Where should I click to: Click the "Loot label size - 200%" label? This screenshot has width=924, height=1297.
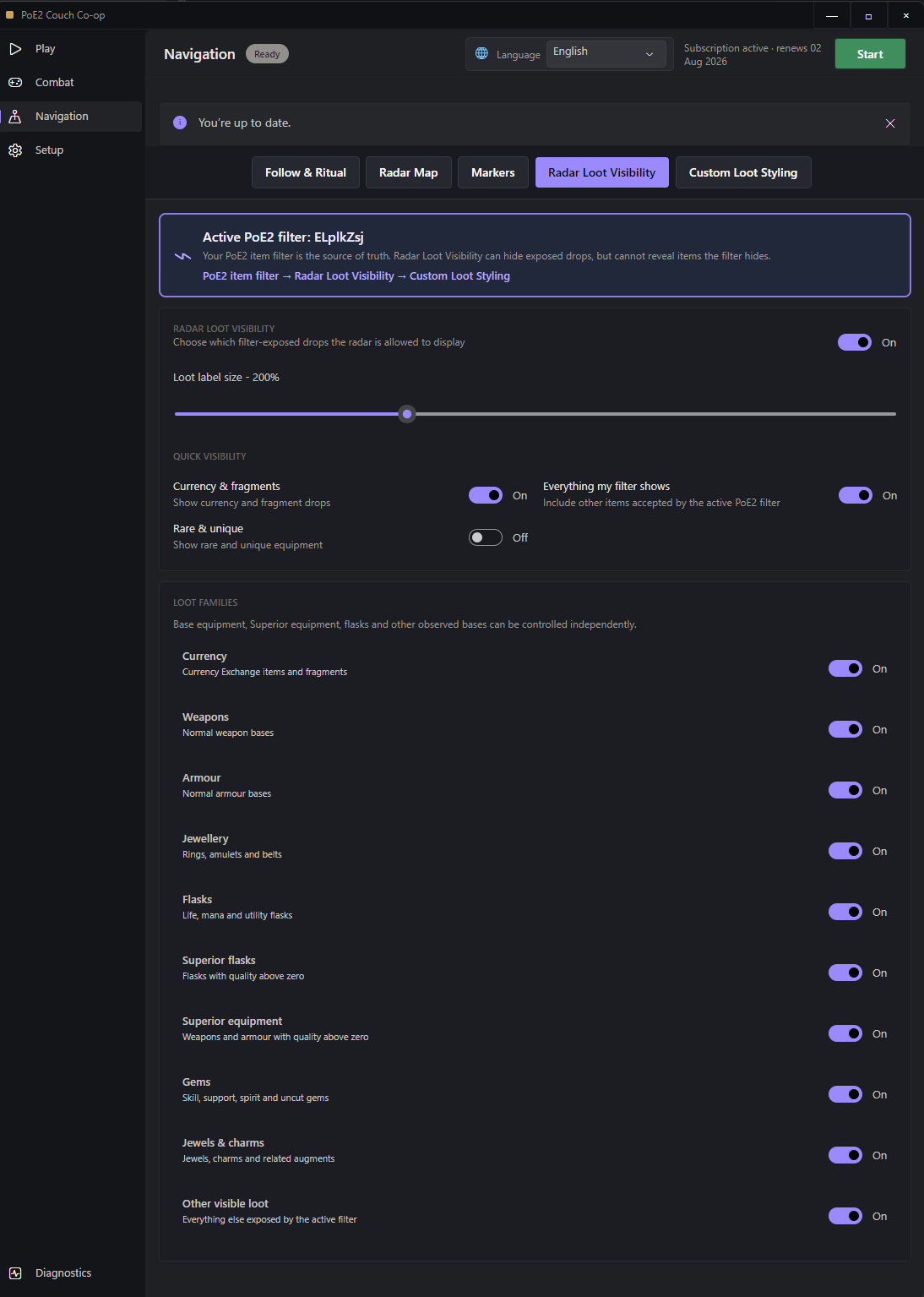pyautogui.click(x=226, y=378)
